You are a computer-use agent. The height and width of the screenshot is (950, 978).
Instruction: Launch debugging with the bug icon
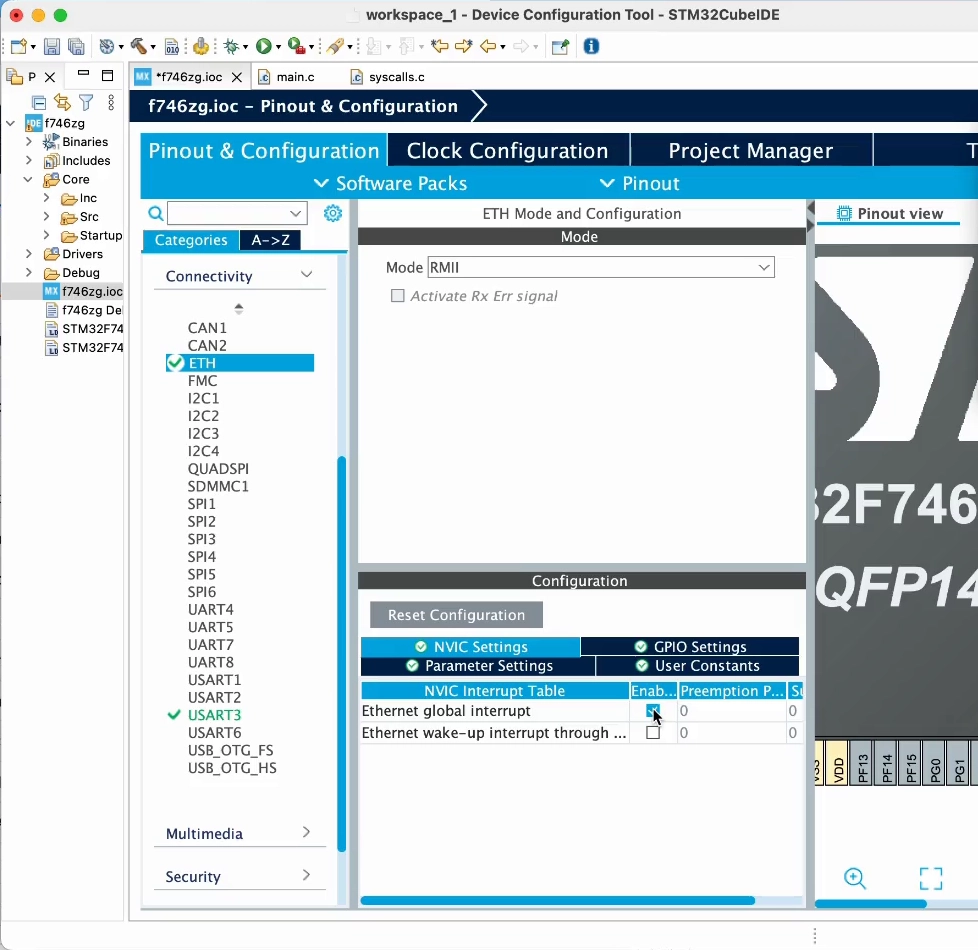[x=230, y=46]
